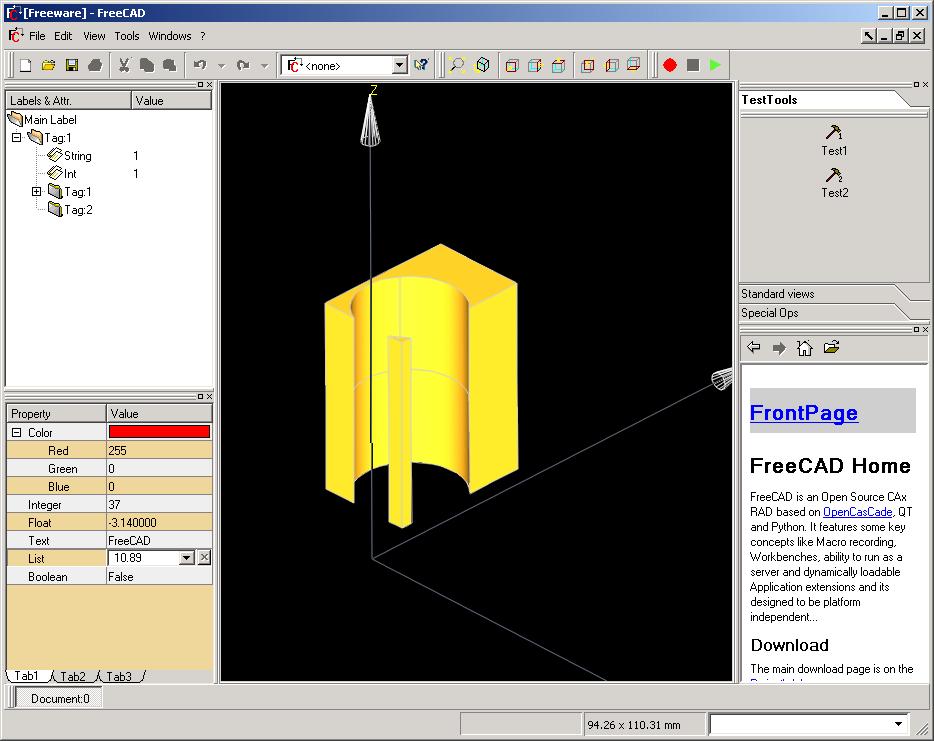Collapse the Color property group
The height and width of the screenshot is (741, 934).
pyautogui.click(x=16, y=433)
